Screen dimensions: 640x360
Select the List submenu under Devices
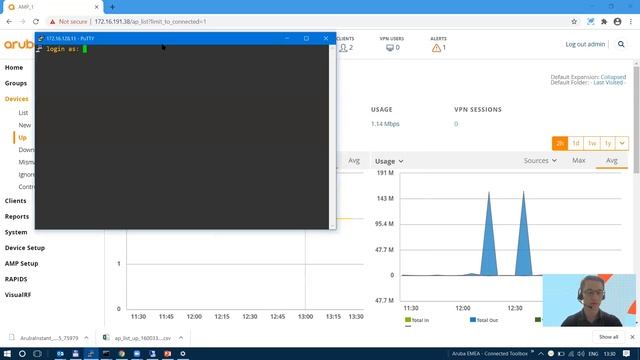(x=23, y=113)
